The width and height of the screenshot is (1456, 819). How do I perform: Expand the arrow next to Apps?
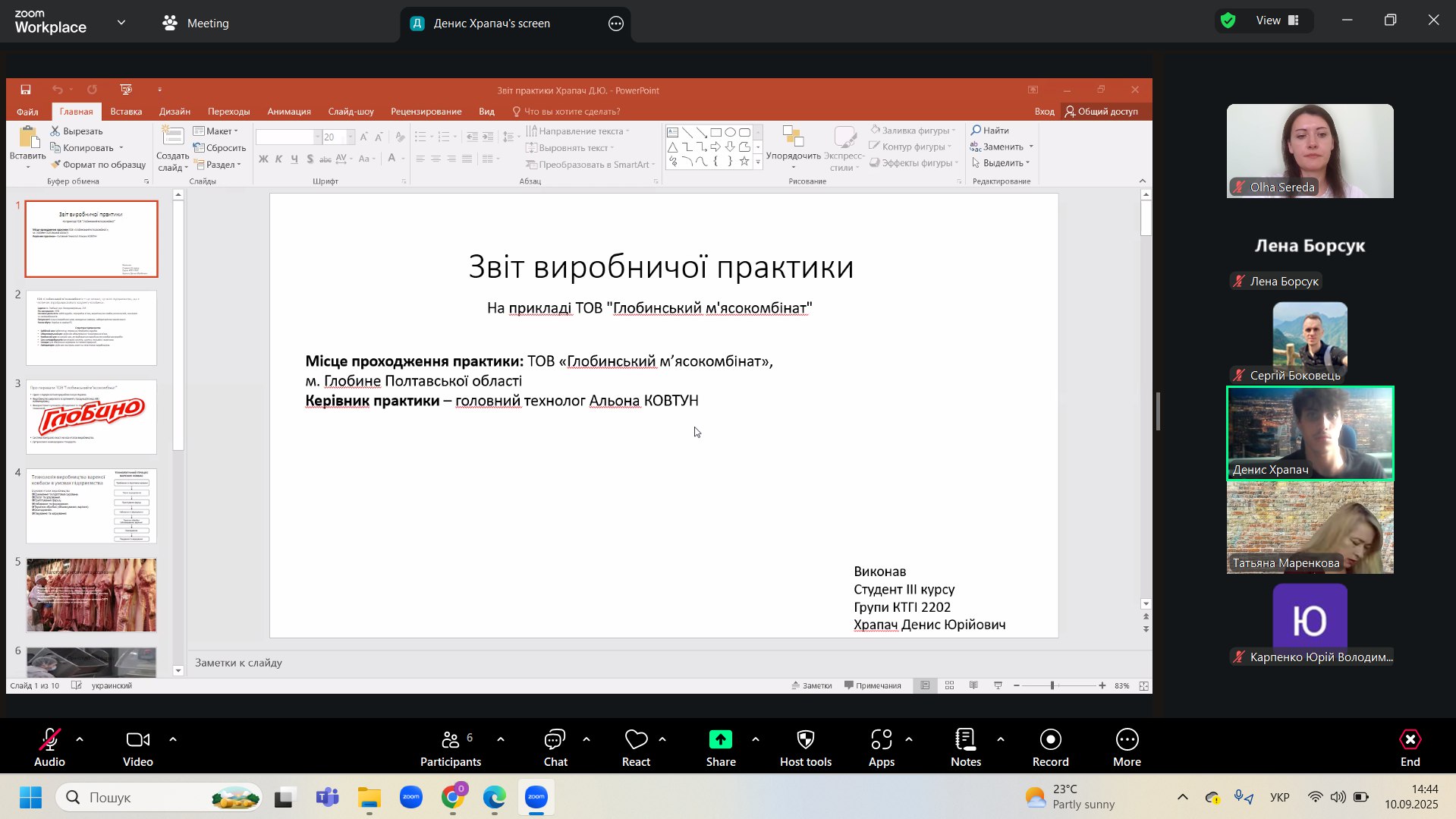click(x=909, y=739)
